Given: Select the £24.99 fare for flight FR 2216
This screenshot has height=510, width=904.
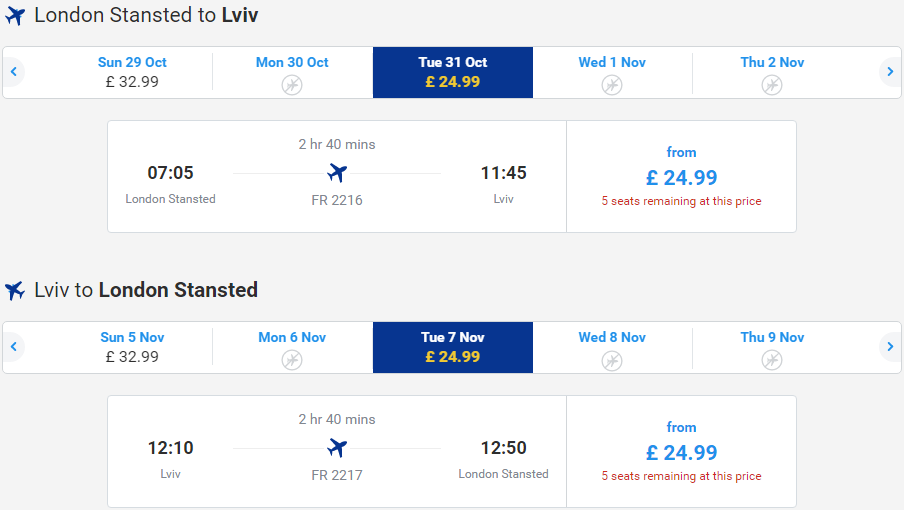Looking at the screenshot, I should [681, 176].
